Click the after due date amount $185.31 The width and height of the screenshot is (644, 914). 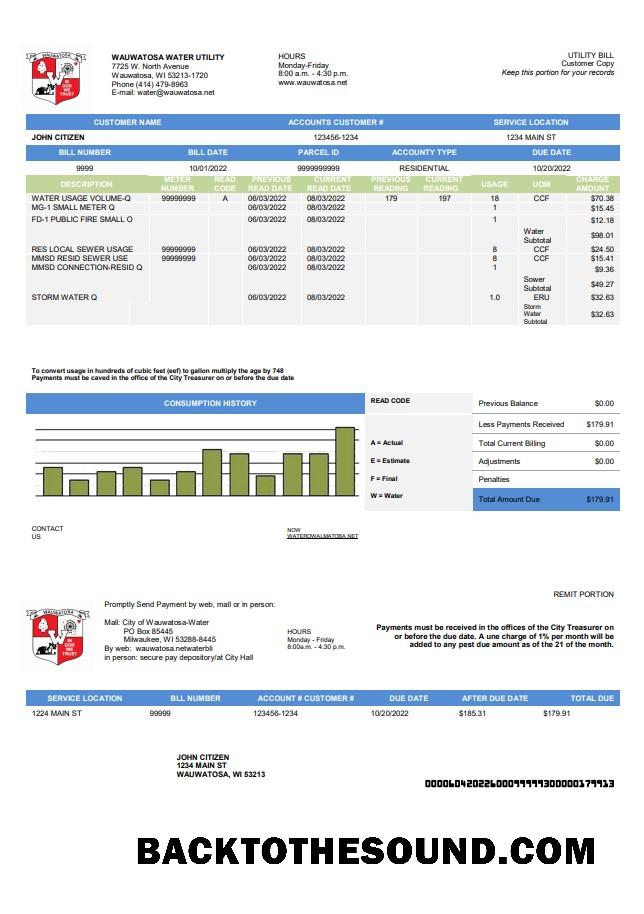pyautogui.click(x=472, y=713)
